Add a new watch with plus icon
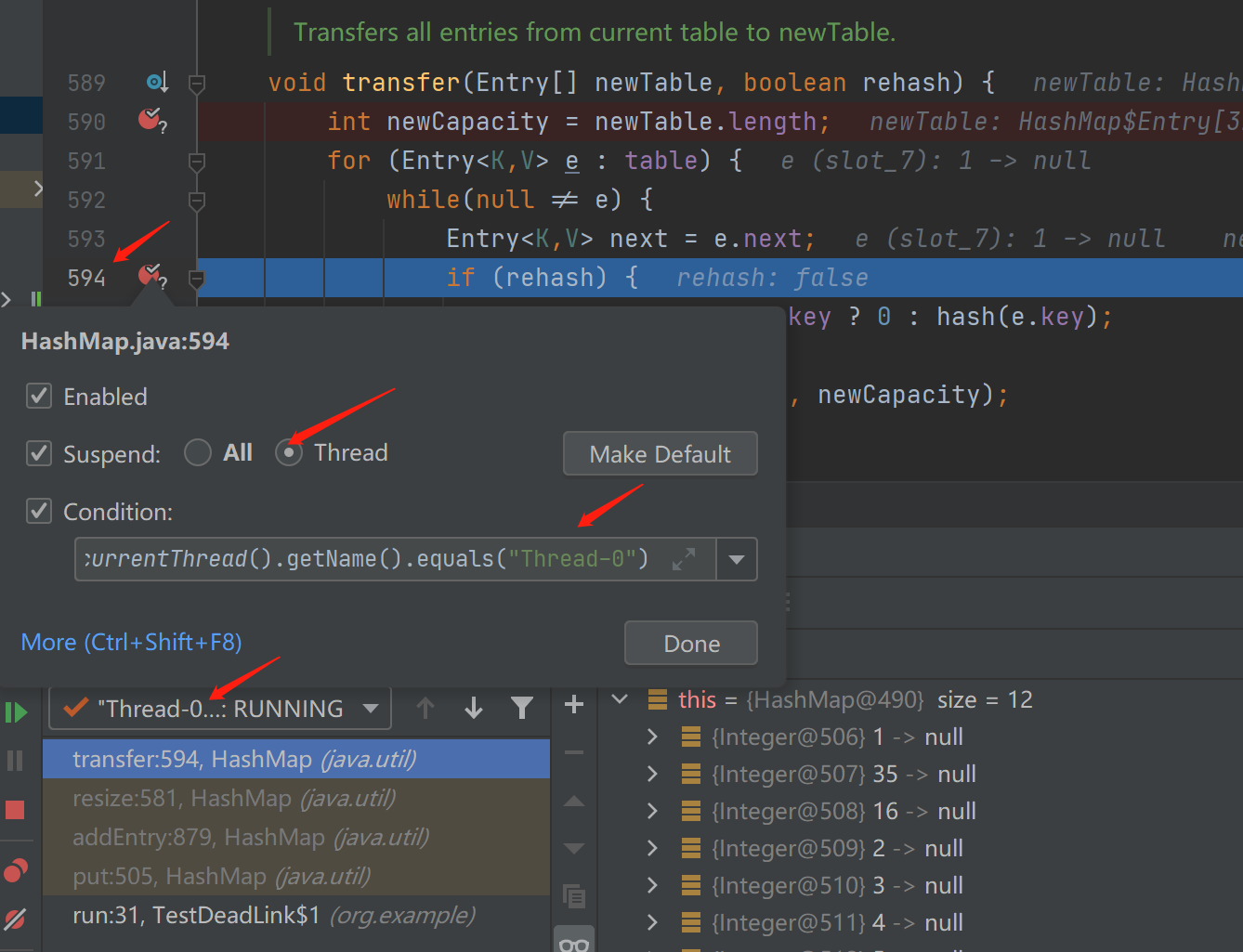Image resolution: width=1243 pixels, height=952 pixels. coord(574,705)
